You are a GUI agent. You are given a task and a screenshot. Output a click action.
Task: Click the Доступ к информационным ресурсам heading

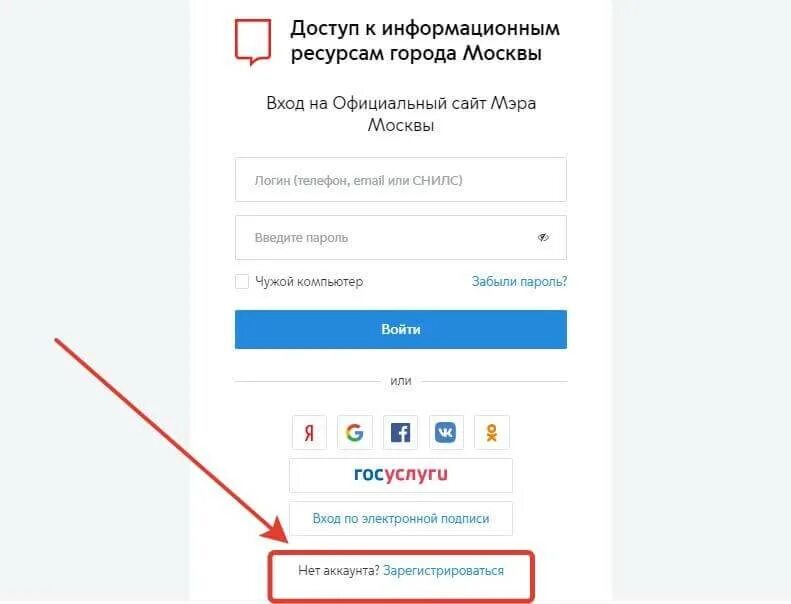point(425,41)
